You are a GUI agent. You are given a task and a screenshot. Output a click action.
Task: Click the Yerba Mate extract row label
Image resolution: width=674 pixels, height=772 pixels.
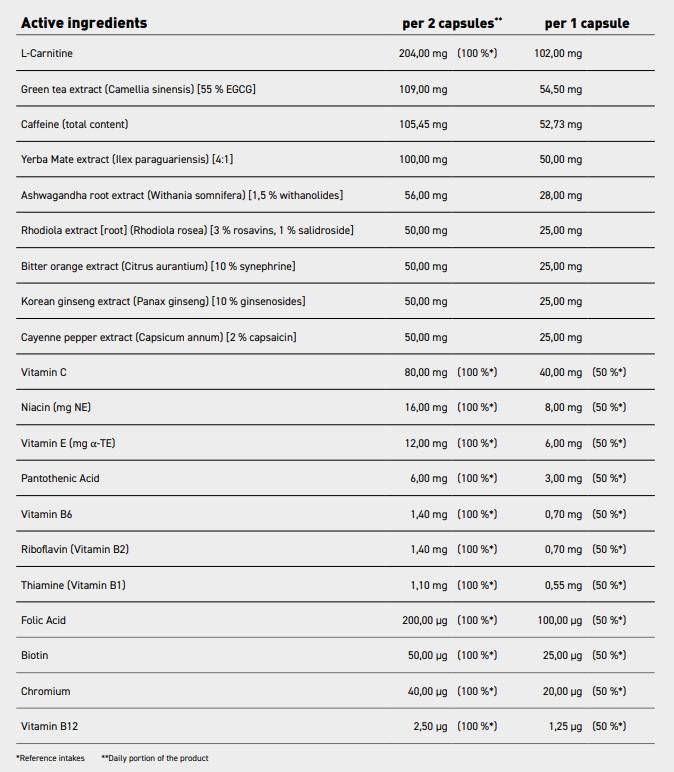[x=127, y=159]
